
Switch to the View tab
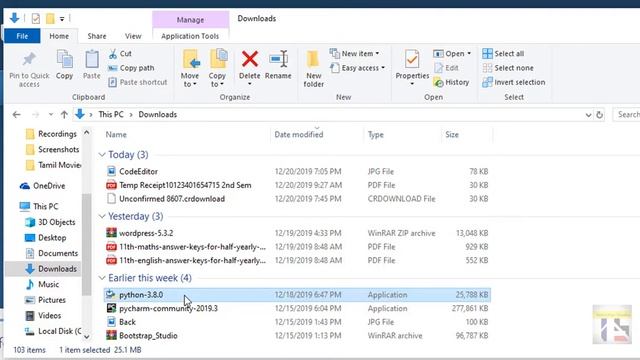click(x=133, y=36)
